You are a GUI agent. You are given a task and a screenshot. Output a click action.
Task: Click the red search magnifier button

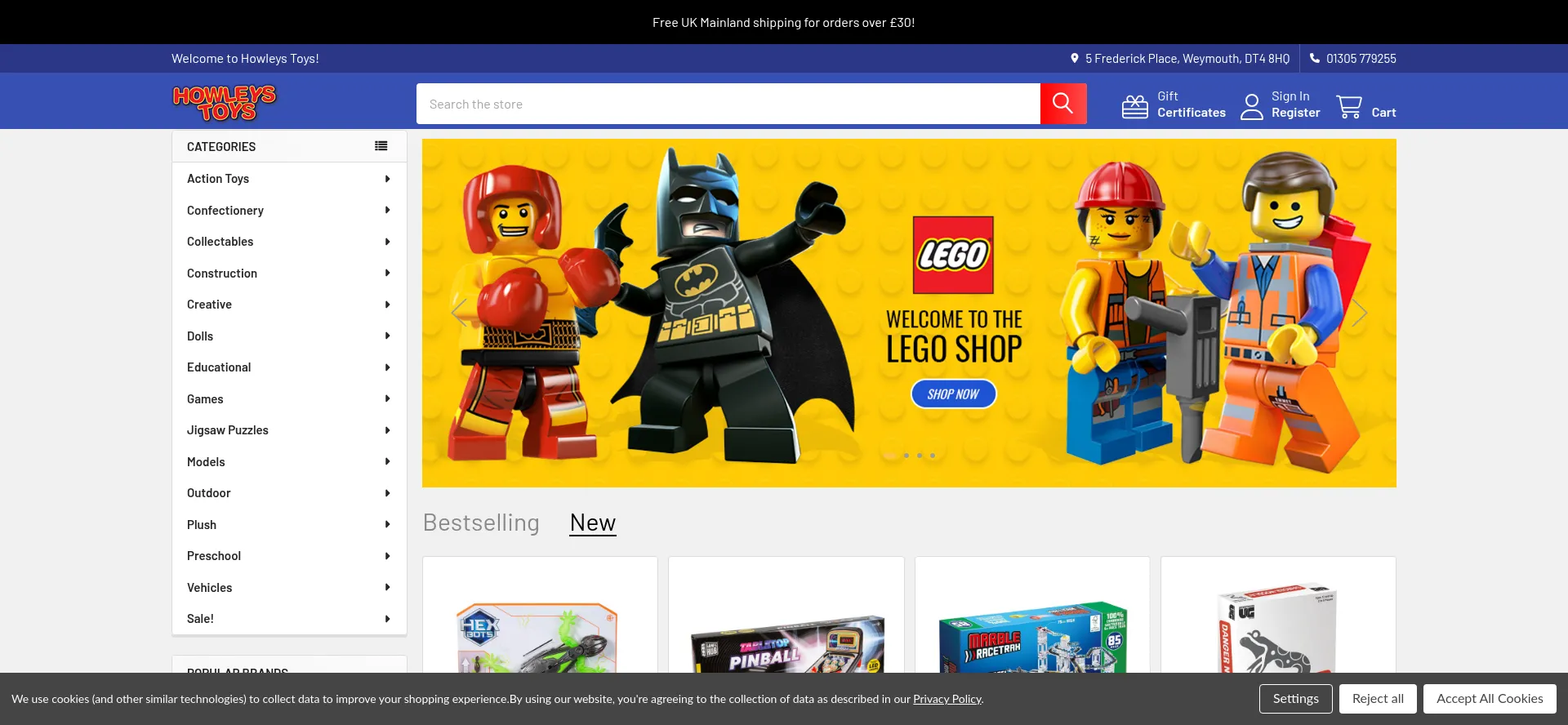(1062, 104)
